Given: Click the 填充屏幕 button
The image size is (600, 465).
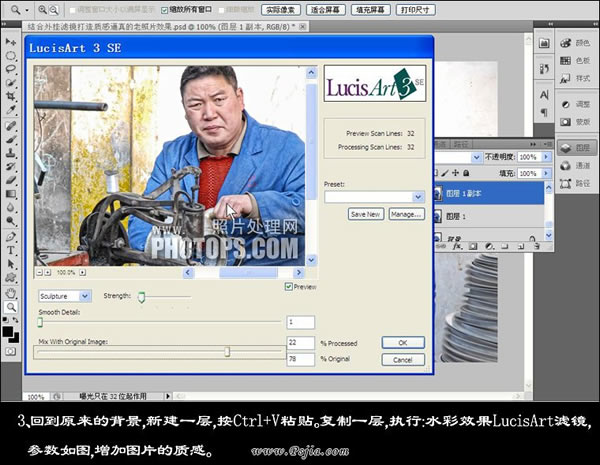Looking at the screenshot, I should tap(370, 10).
